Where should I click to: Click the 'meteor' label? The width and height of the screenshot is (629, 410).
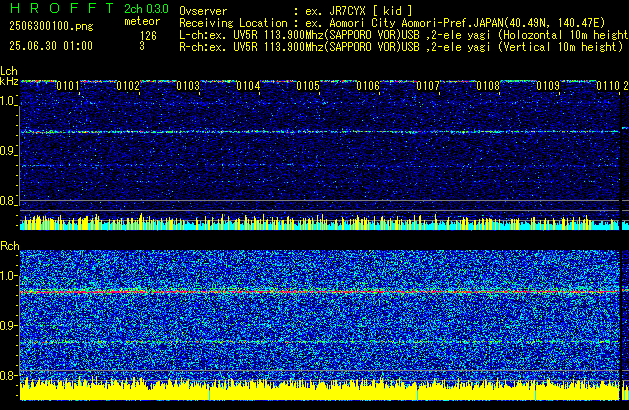pos(142,21)
